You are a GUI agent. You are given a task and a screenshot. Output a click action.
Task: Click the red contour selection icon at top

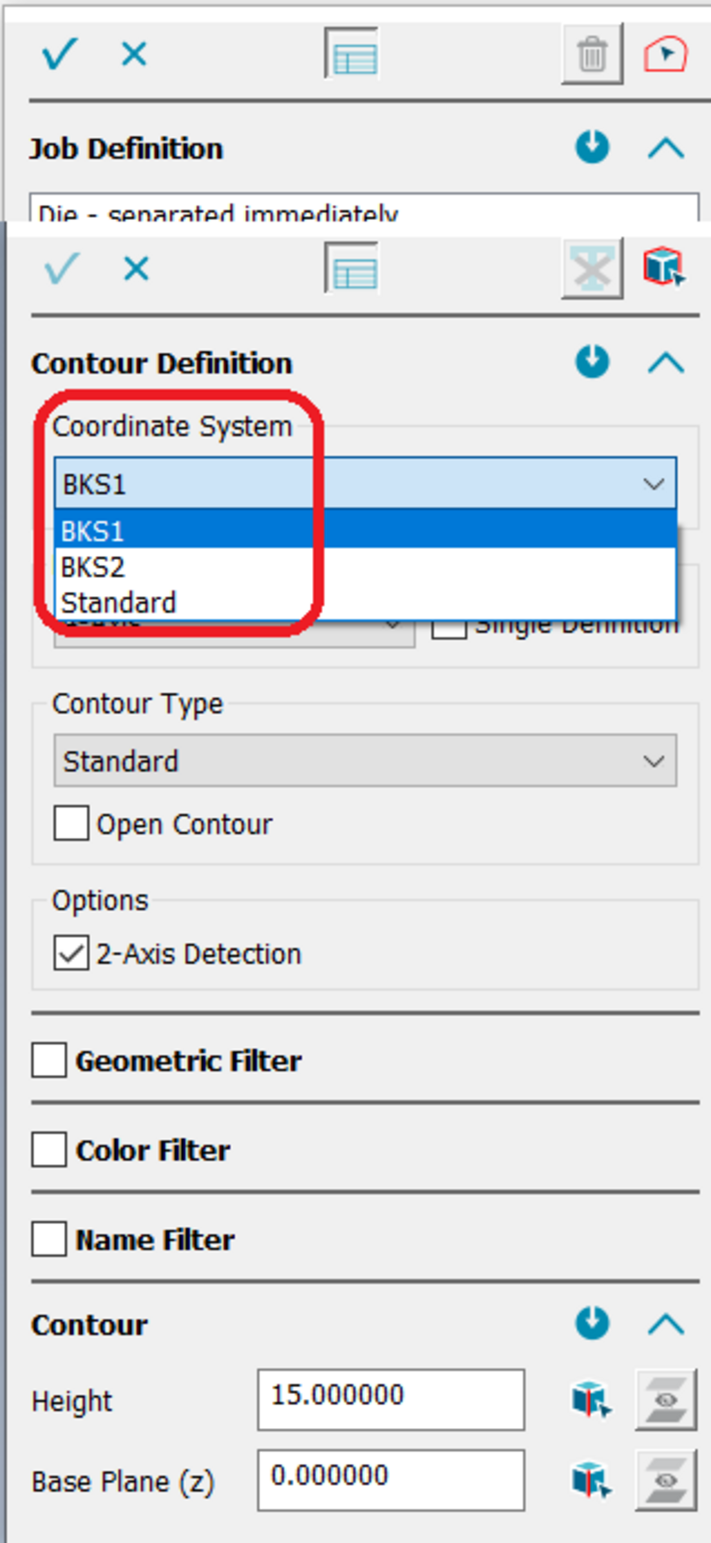[x=665, y=54]
